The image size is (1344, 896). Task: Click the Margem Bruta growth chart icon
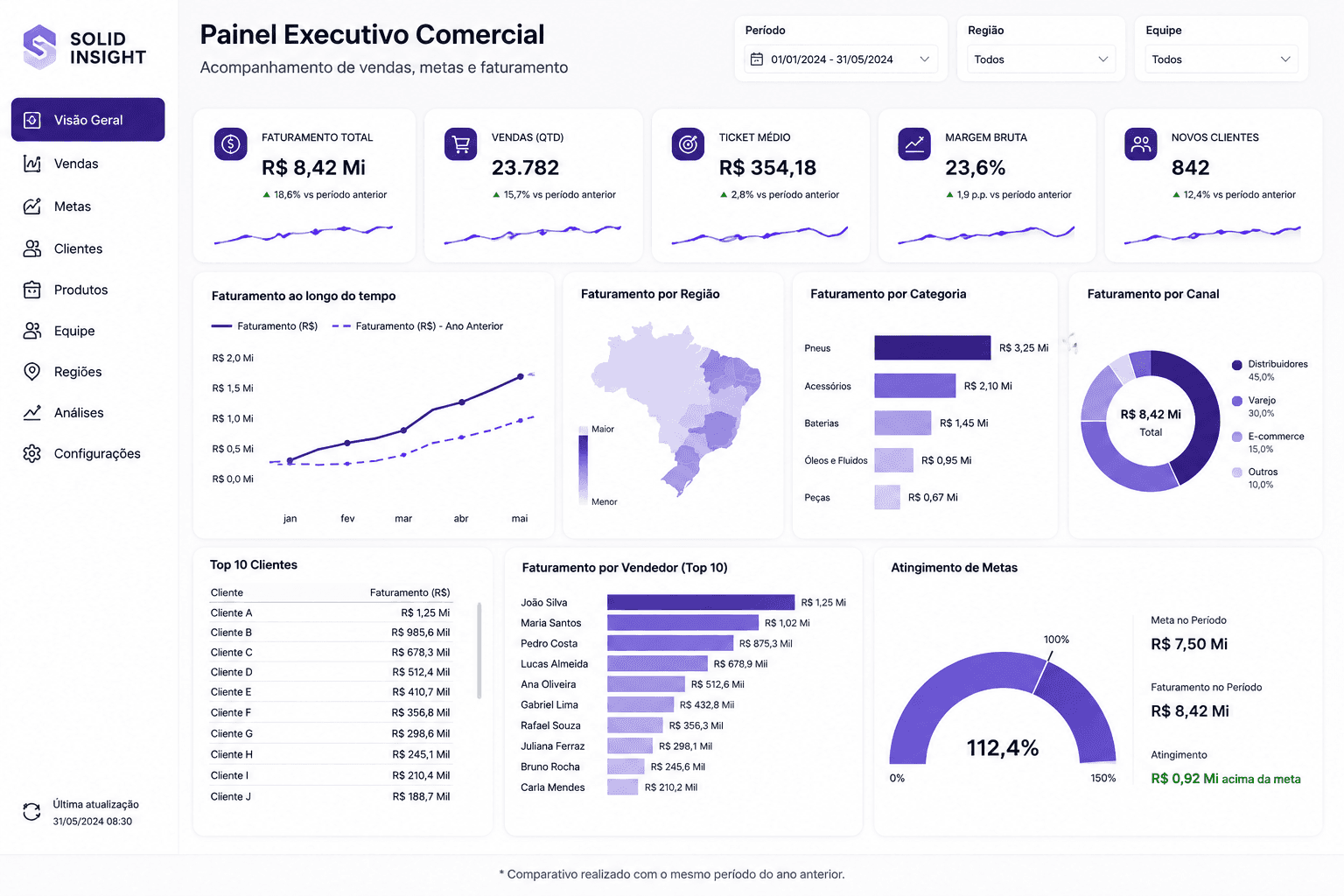tap(914, 143)
